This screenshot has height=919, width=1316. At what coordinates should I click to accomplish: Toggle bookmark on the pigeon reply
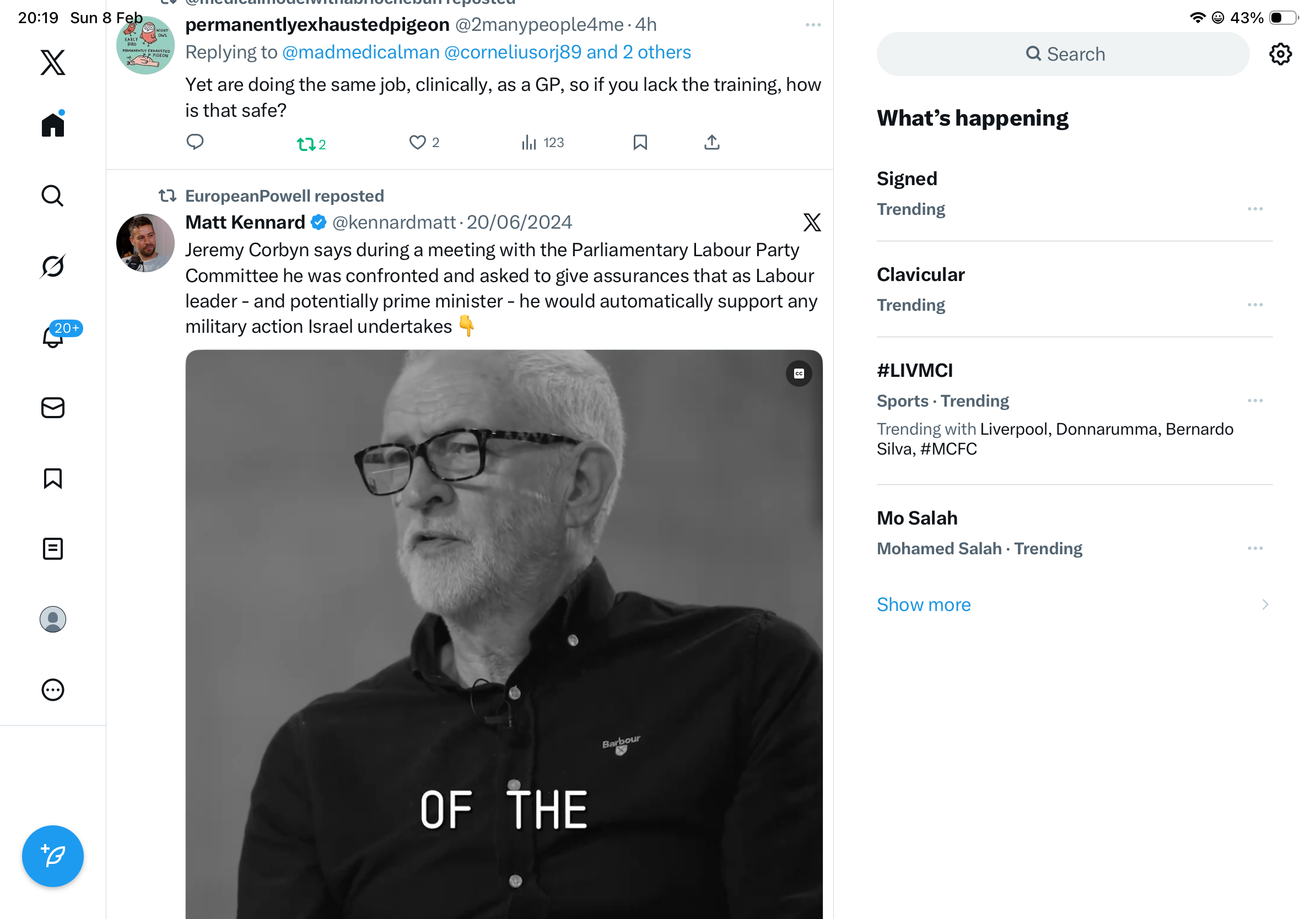coord(640,142)
